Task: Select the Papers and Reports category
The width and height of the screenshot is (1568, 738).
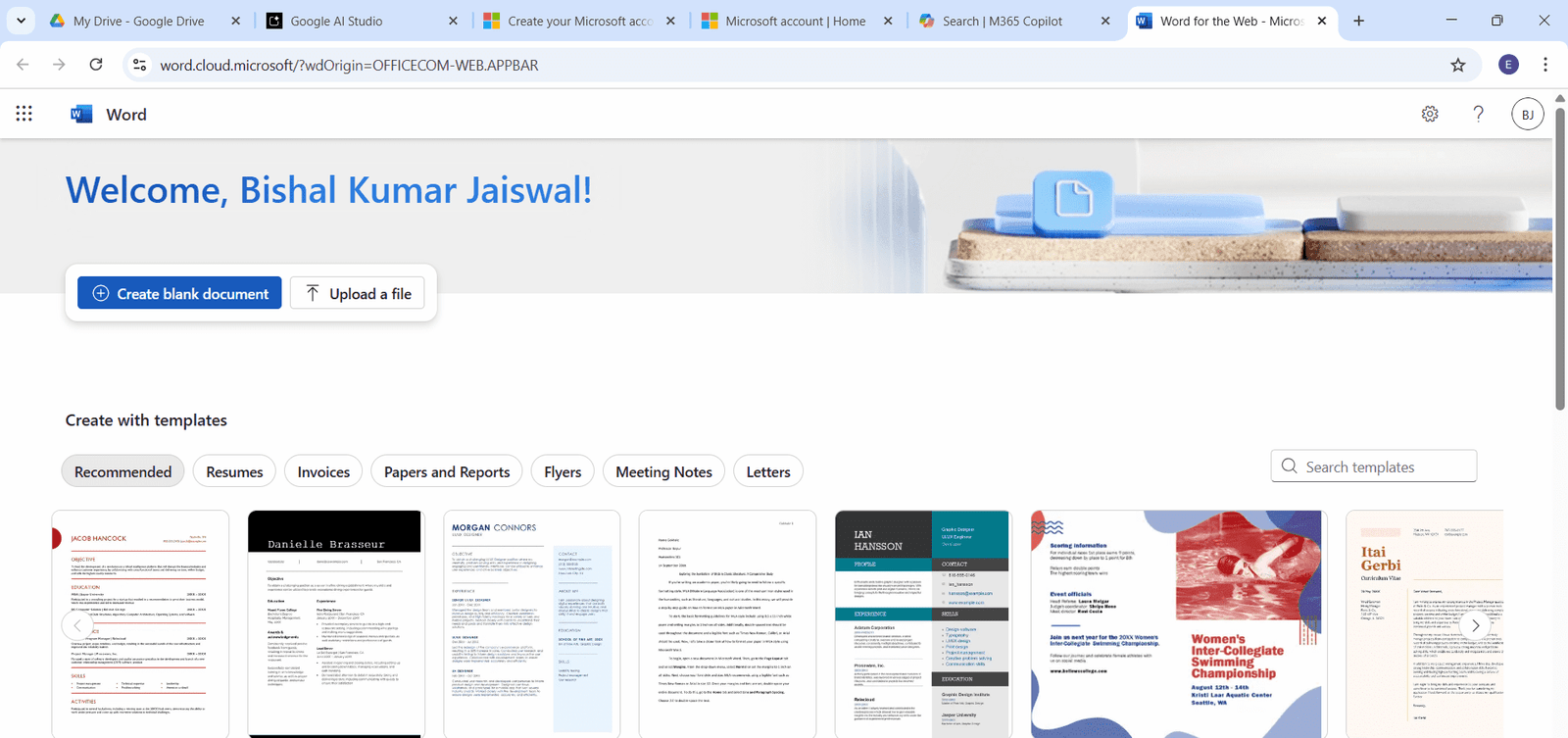Action: (447, 471)
